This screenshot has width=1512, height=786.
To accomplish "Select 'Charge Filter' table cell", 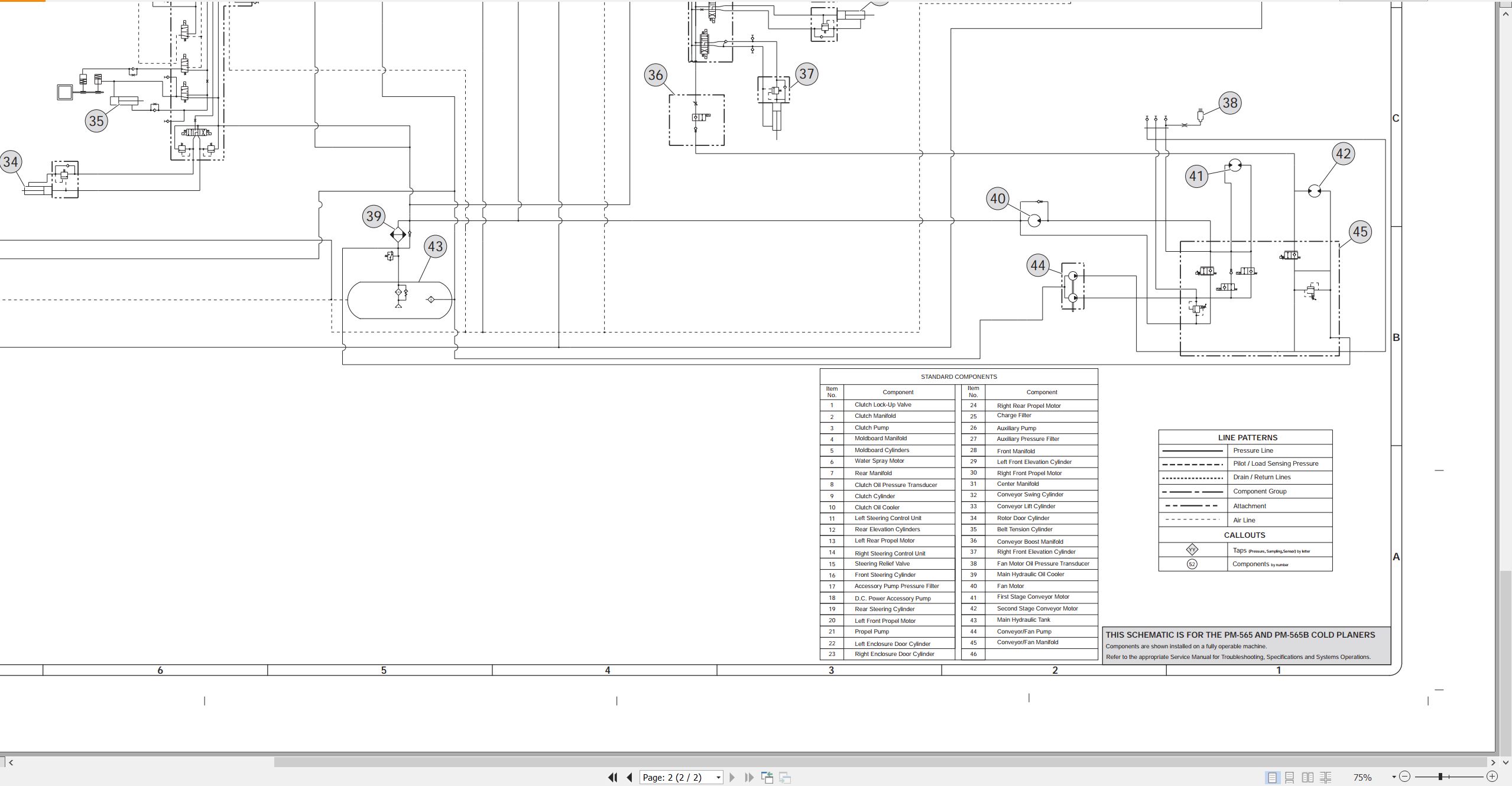I will pyautogui.click(x=1014, y=415).
